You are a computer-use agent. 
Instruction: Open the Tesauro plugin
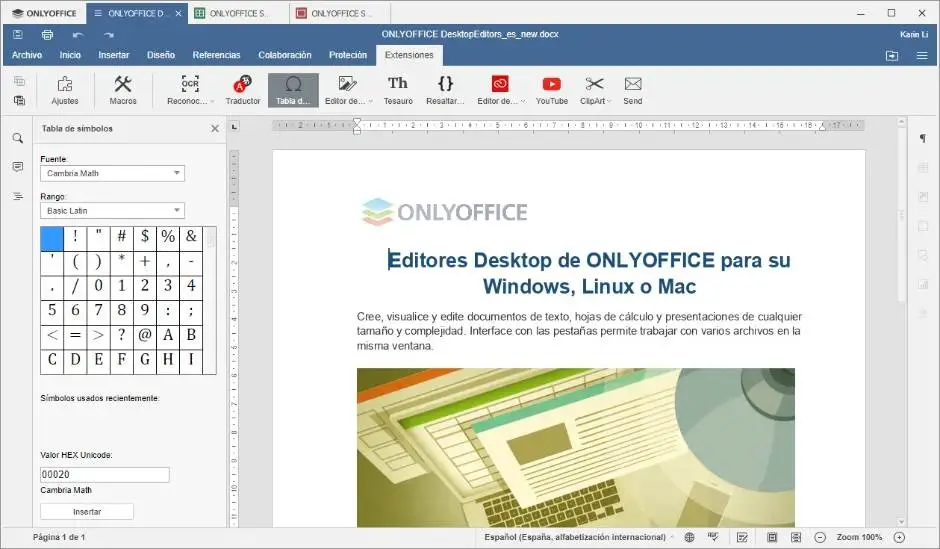point(398,91)
